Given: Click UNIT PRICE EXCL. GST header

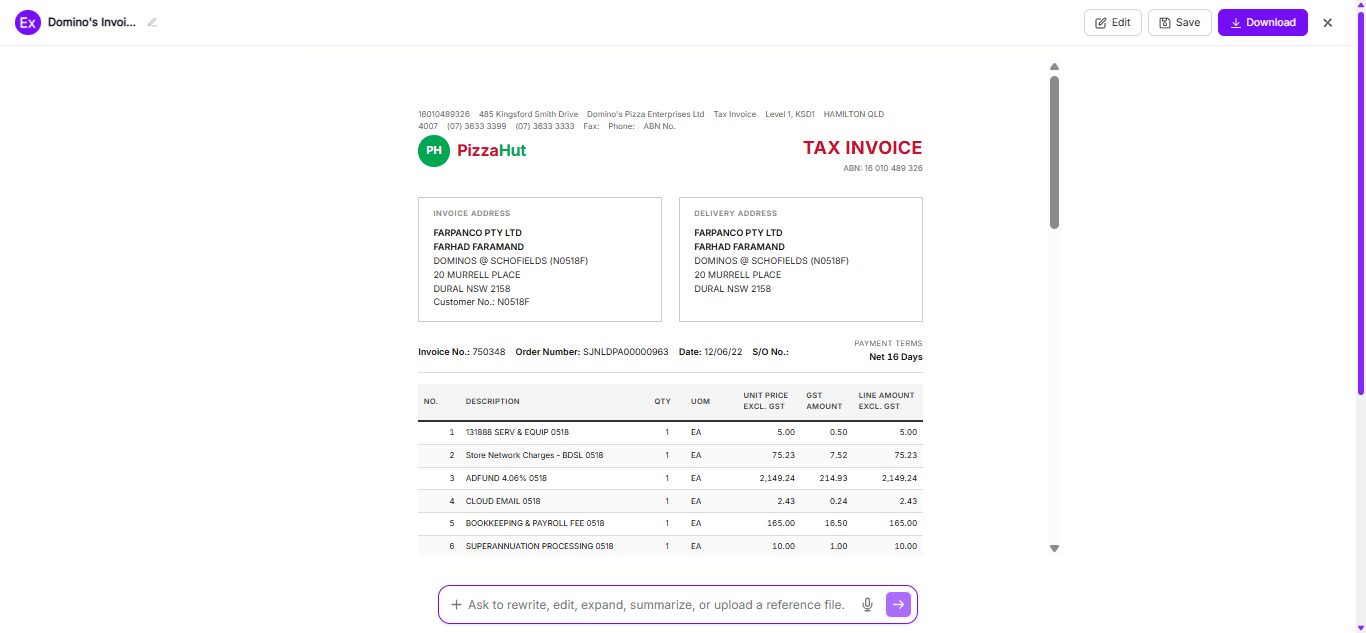Looking at the screenshot, I should point(766,401).
